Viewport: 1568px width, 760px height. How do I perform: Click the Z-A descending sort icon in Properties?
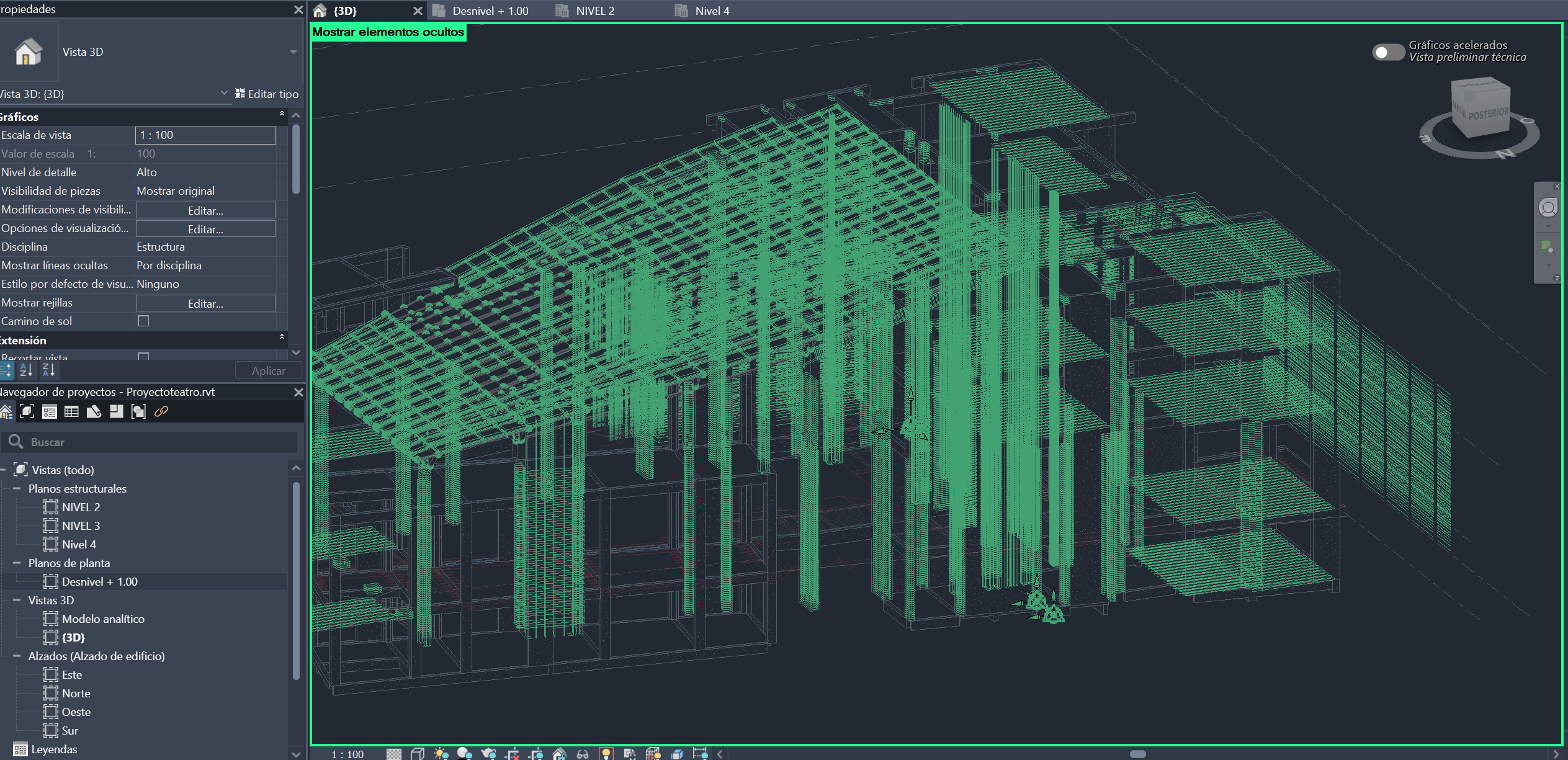(48, 370)
